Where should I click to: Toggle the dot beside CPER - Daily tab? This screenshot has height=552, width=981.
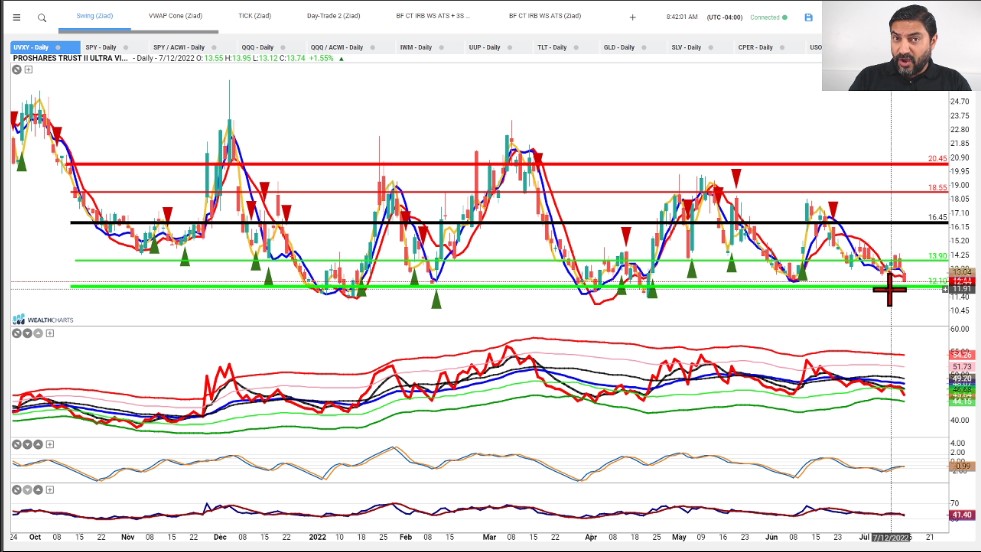tap(782, 48)
